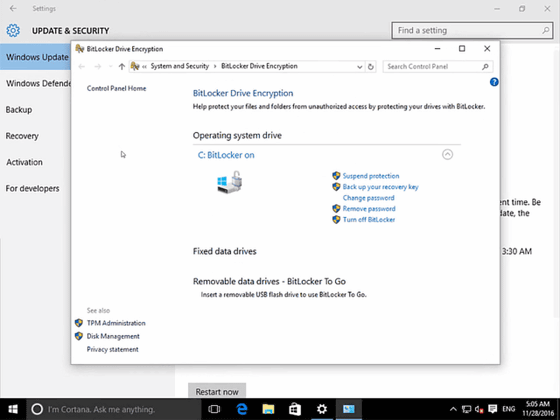Open Control Panel Home link

point(116,88)
